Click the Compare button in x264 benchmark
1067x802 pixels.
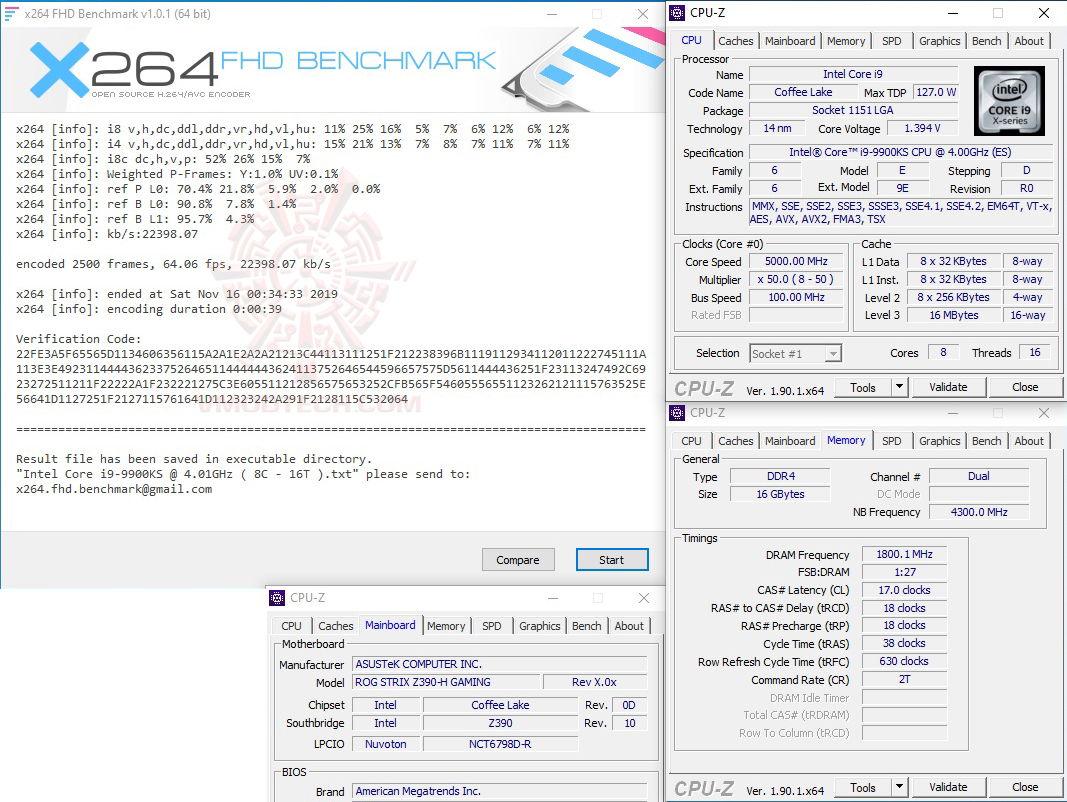tap(518, 560)
